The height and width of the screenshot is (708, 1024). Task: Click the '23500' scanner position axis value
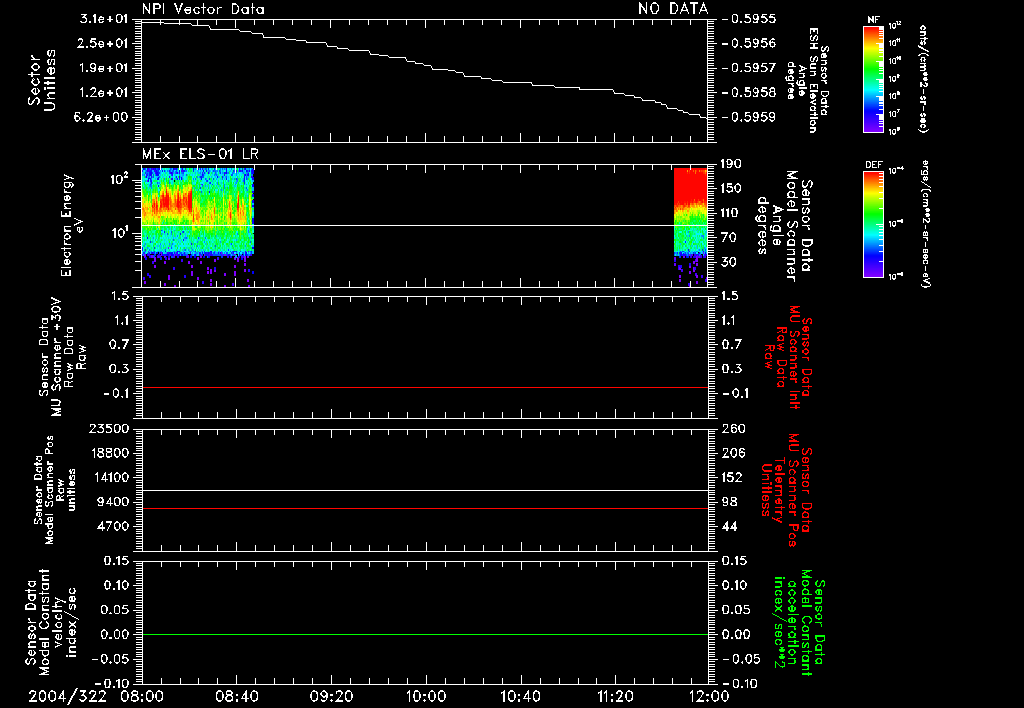pos(108,429)
